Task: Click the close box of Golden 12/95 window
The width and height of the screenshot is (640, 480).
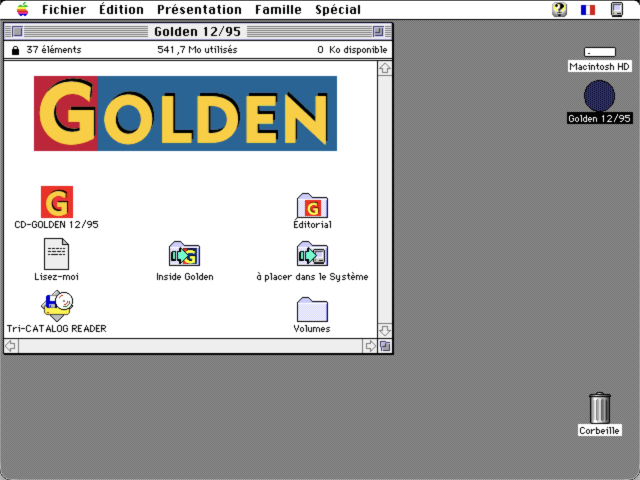Action: (17, 31)
